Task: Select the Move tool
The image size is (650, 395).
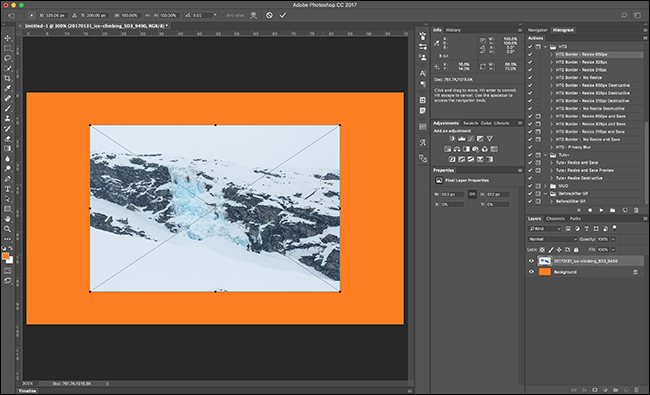Action: pos(7,38)
